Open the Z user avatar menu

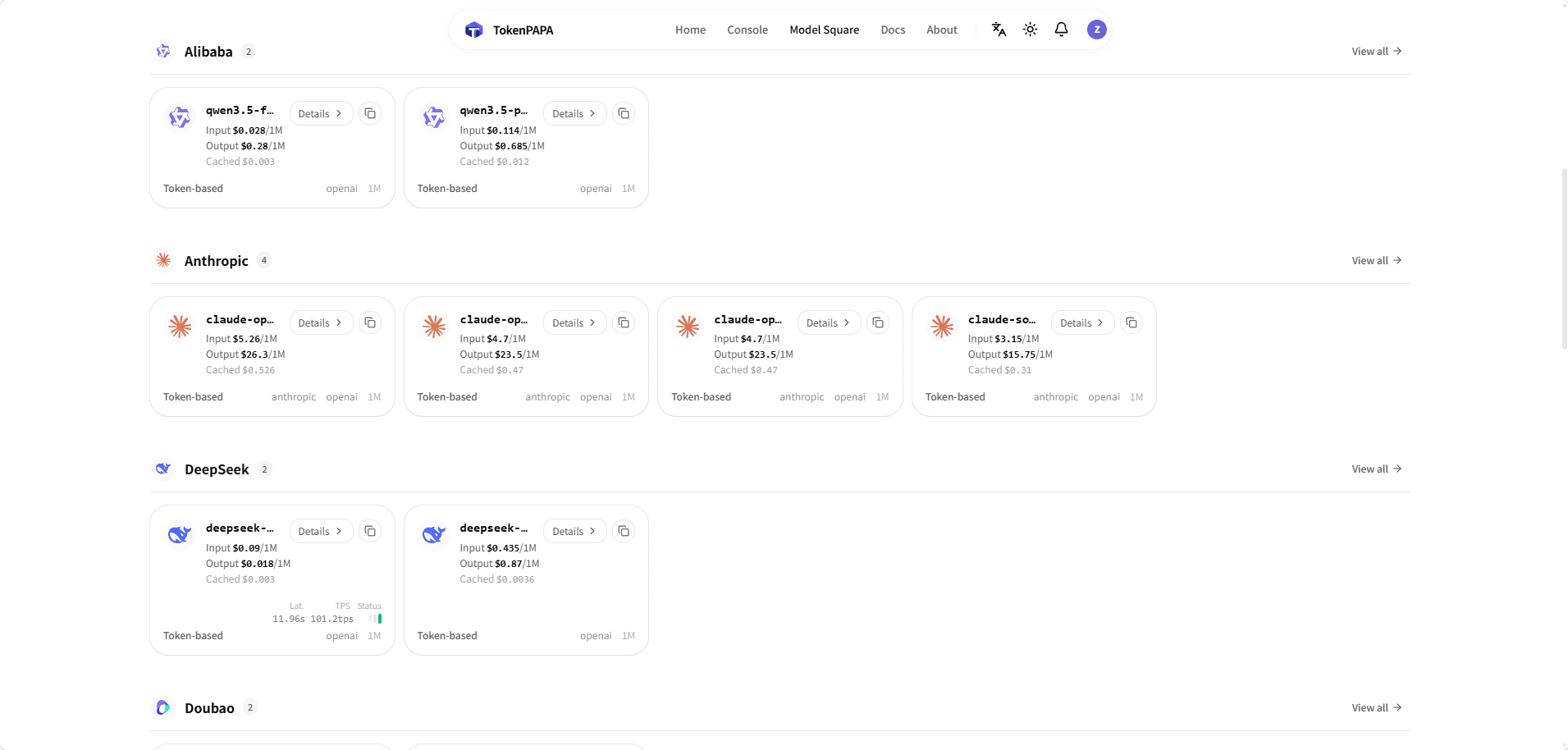tap(1096, 30)
